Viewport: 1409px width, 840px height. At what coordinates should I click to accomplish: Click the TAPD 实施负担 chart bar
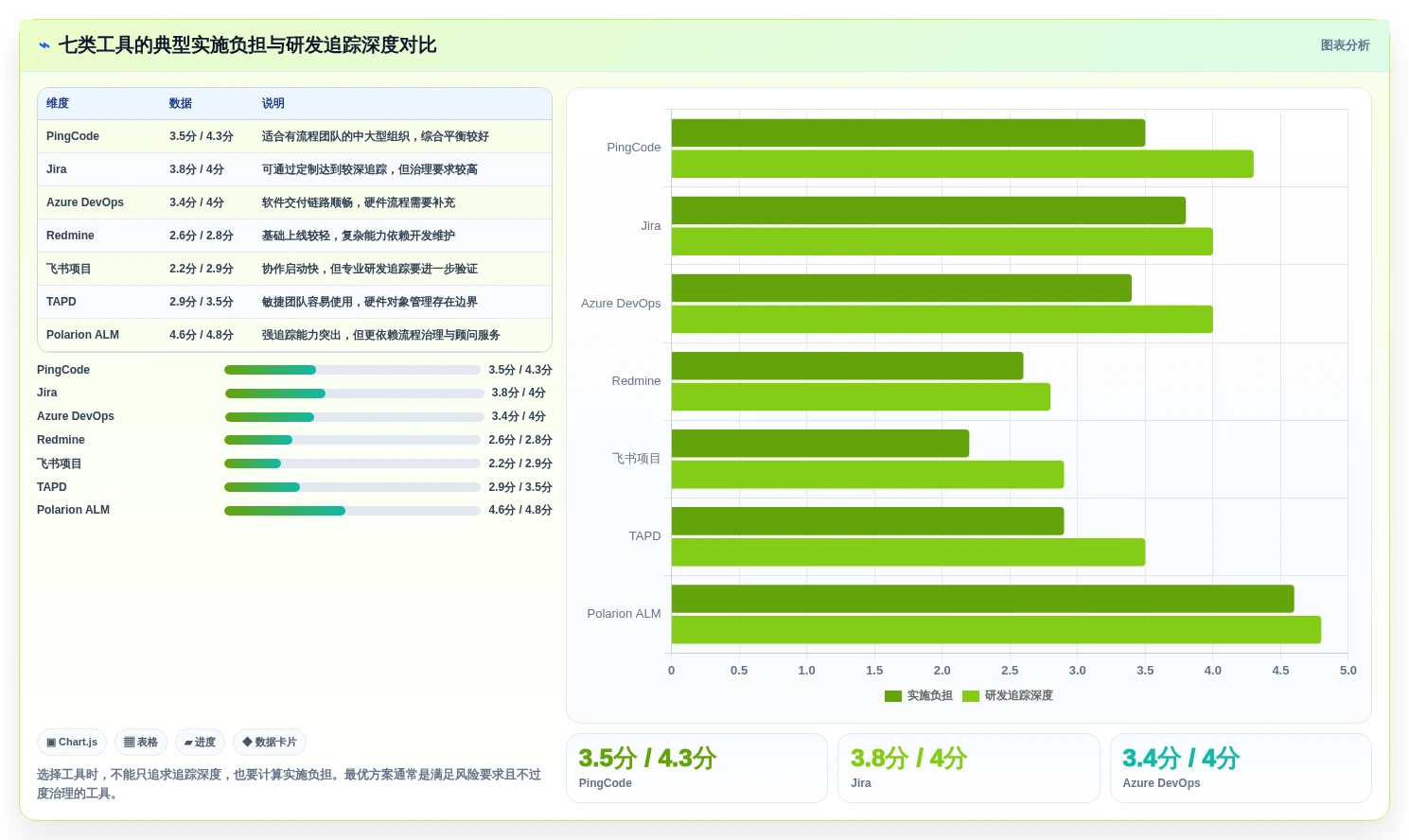click(x=868, y=521)
